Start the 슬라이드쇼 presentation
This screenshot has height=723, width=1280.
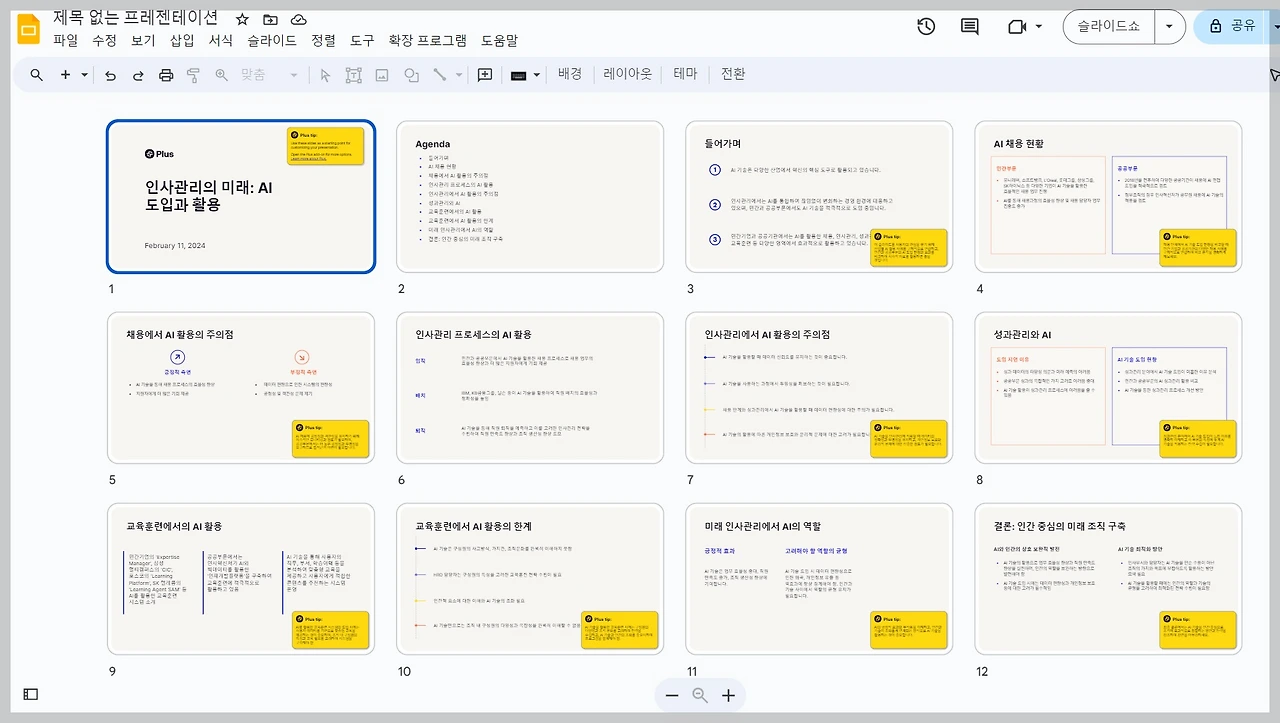point(1108,27)
